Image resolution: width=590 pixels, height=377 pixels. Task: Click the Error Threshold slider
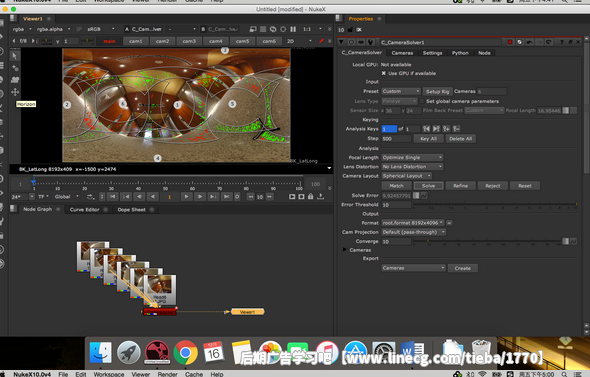tap(495, 204)
